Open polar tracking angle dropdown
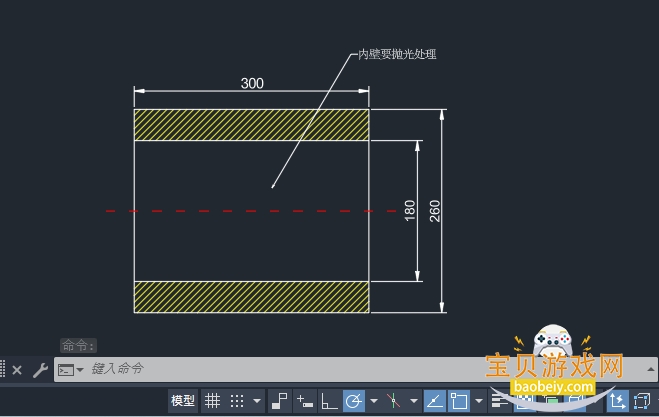 (374, 401)
